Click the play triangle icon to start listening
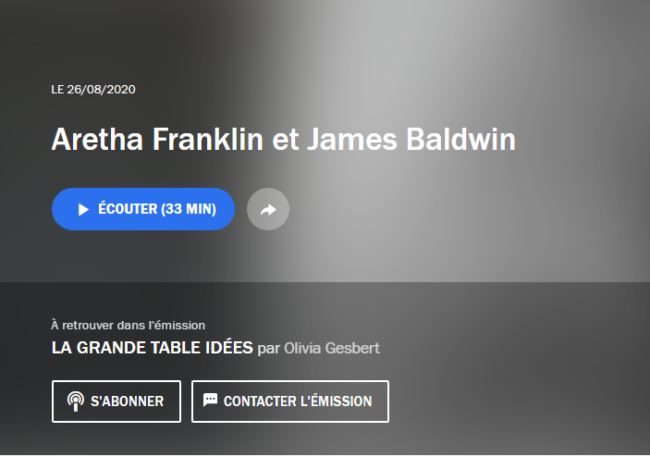This screenshot has height=457, width=650. click(83, 209)
